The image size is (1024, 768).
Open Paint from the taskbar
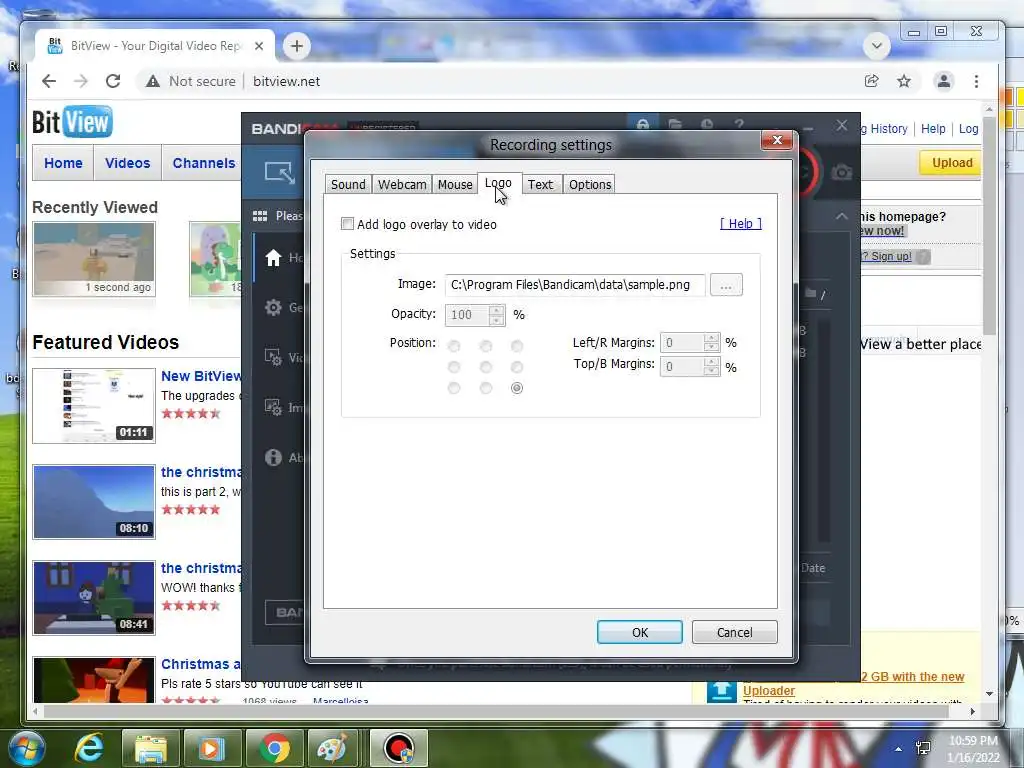coord(332,748)
